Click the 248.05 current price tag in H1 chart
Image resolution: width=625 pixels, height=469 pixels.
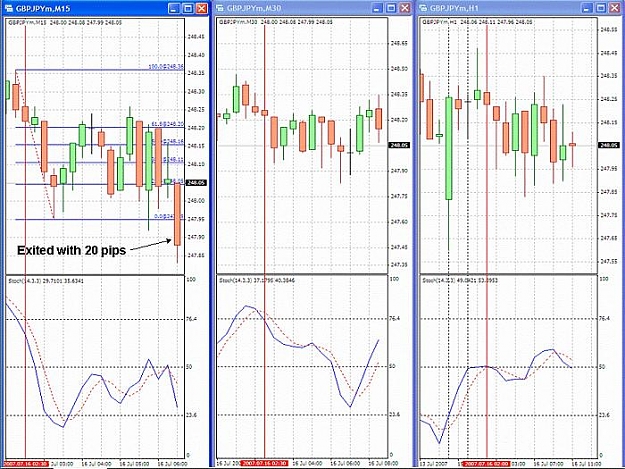pyautogui.click(x=609, y=145)
